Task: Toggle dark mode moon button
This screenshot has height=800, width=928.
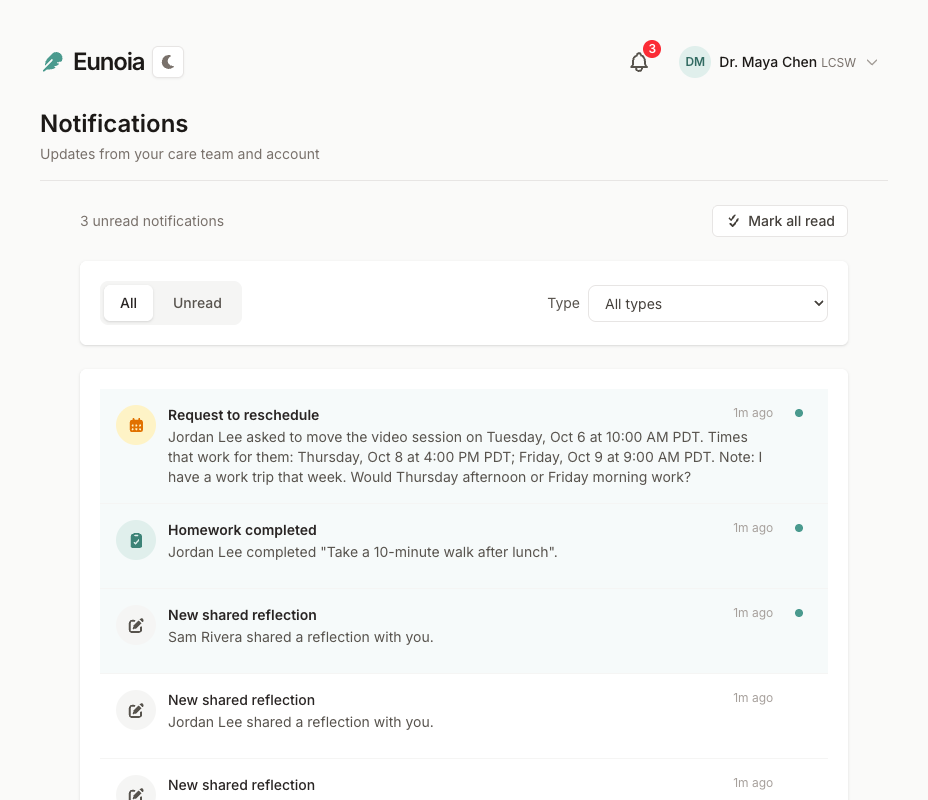Action: (x=168, y=62)
